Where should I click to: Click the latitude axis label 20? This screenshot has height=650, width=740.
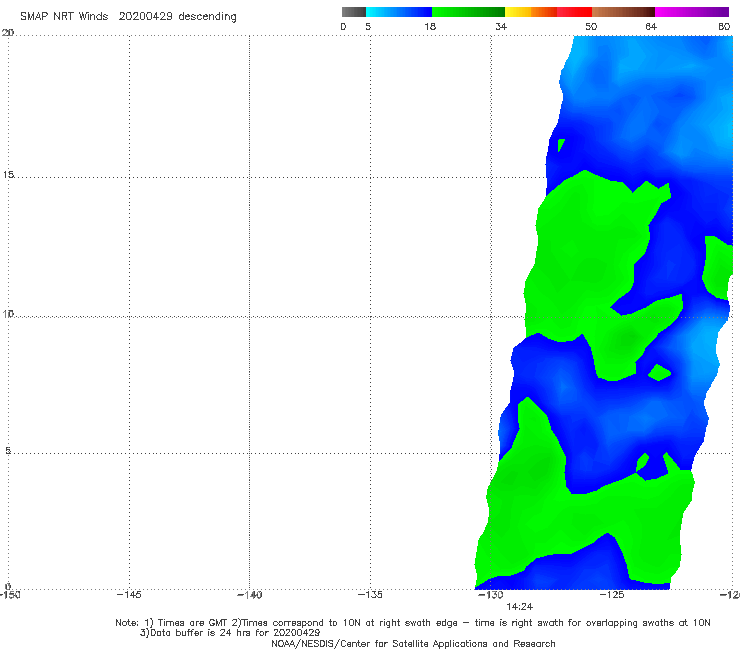click(8, 33)
